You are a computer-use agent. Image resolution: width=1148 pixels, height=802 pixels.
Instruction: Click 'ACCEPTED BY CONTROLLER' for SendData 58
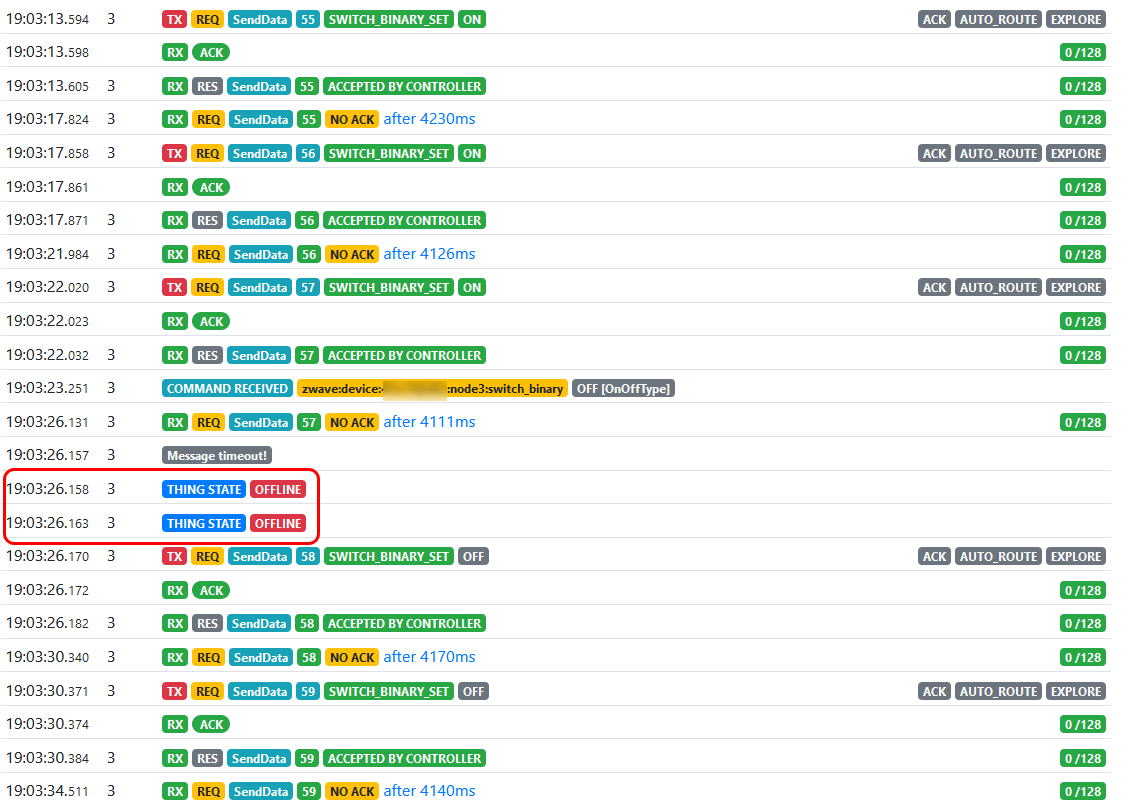(404, 623)
